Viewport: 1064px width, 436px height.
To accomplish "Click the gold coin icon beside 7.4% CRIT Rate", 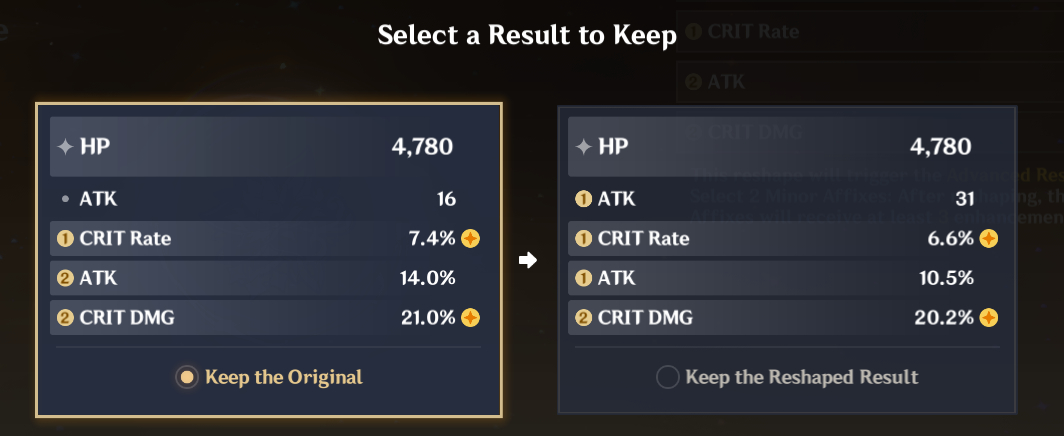I will pos(470,239).
